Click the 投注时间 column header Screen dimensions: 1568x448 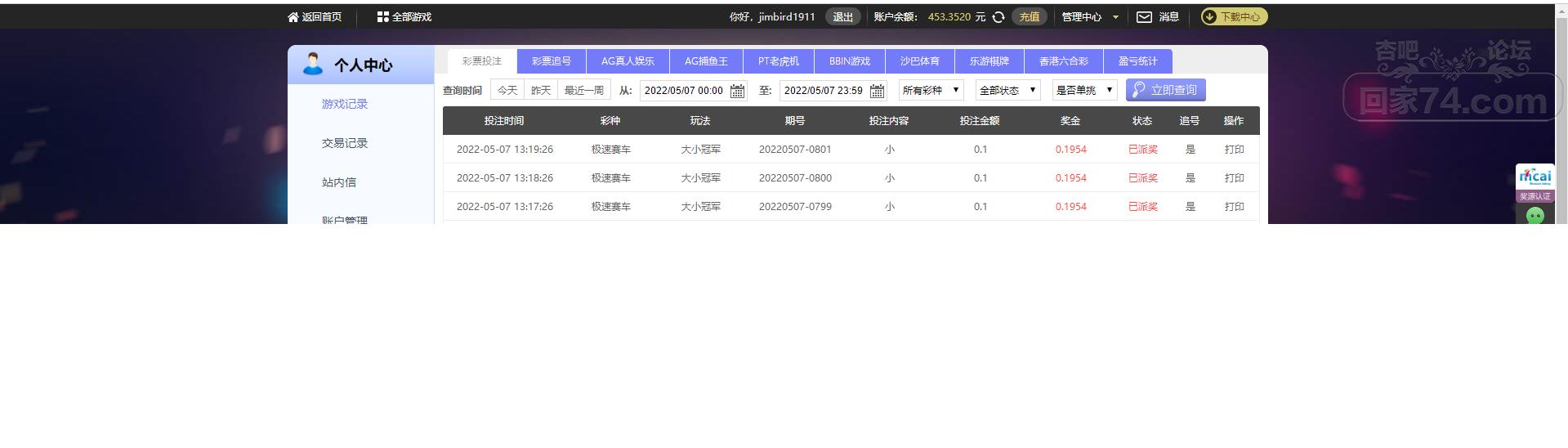pos(504,121)
